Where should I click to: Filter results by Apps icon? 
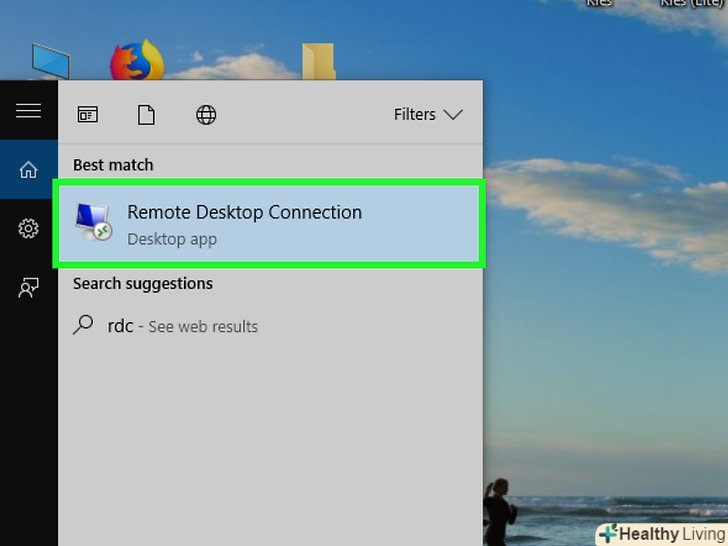click(88, 115)
